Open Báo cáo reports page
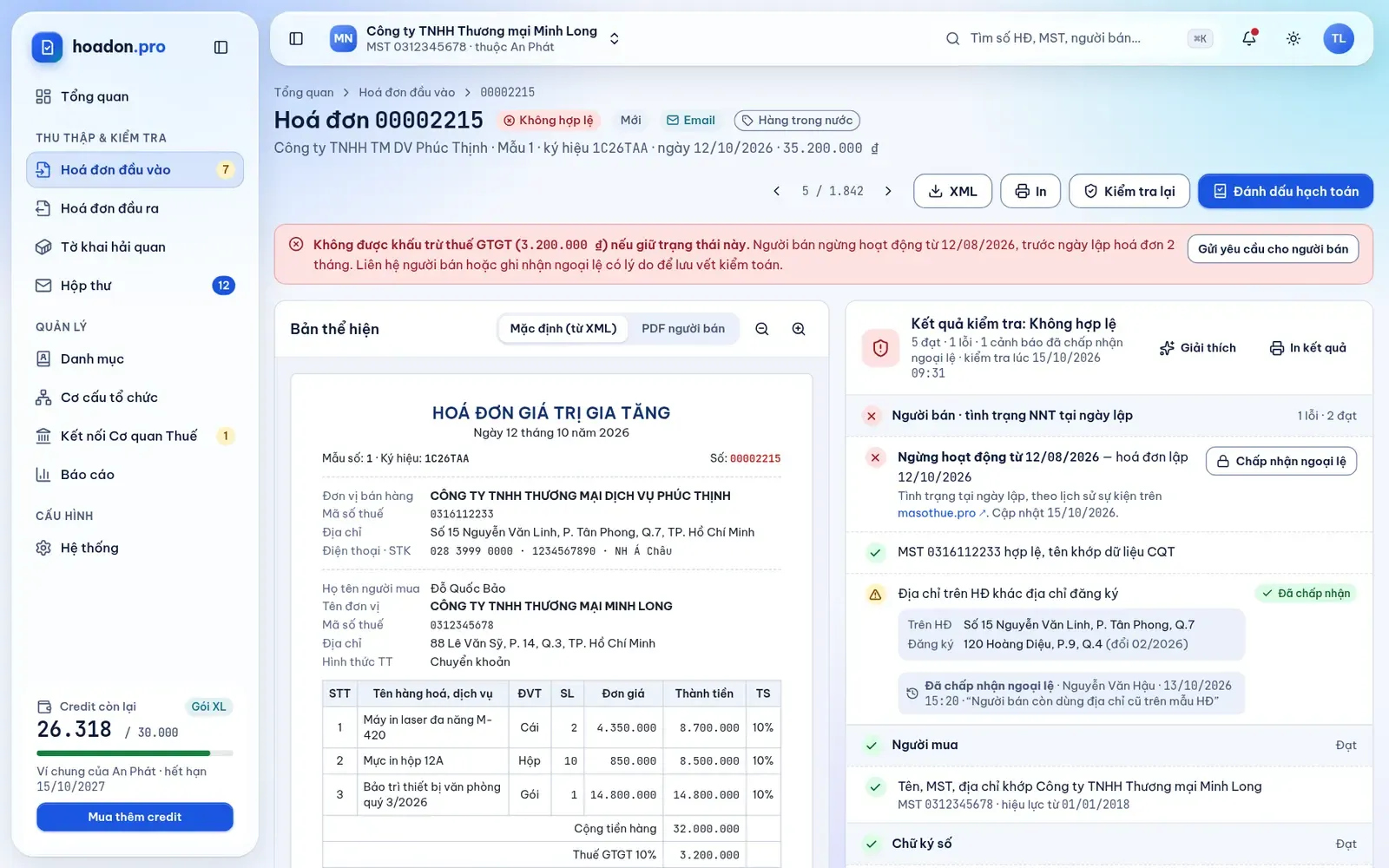Image resolution: width=1389 pixels, height=868 pixels. point(135,475)
